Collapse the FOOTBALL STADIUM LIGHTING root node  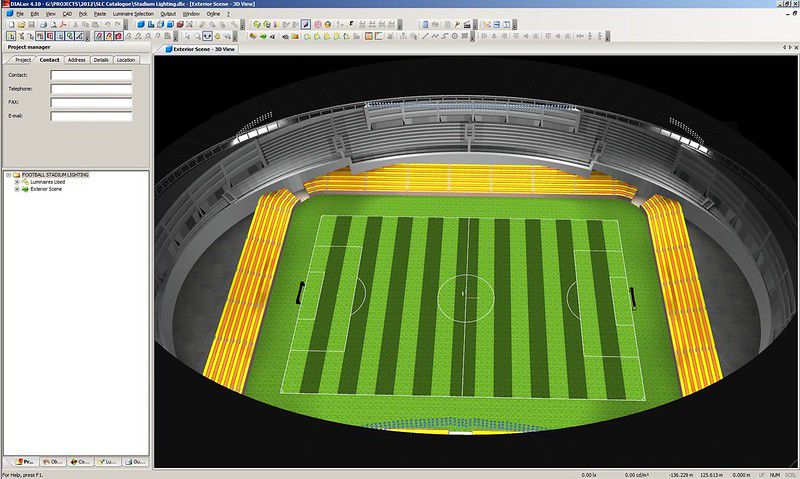tap(8, 175)
